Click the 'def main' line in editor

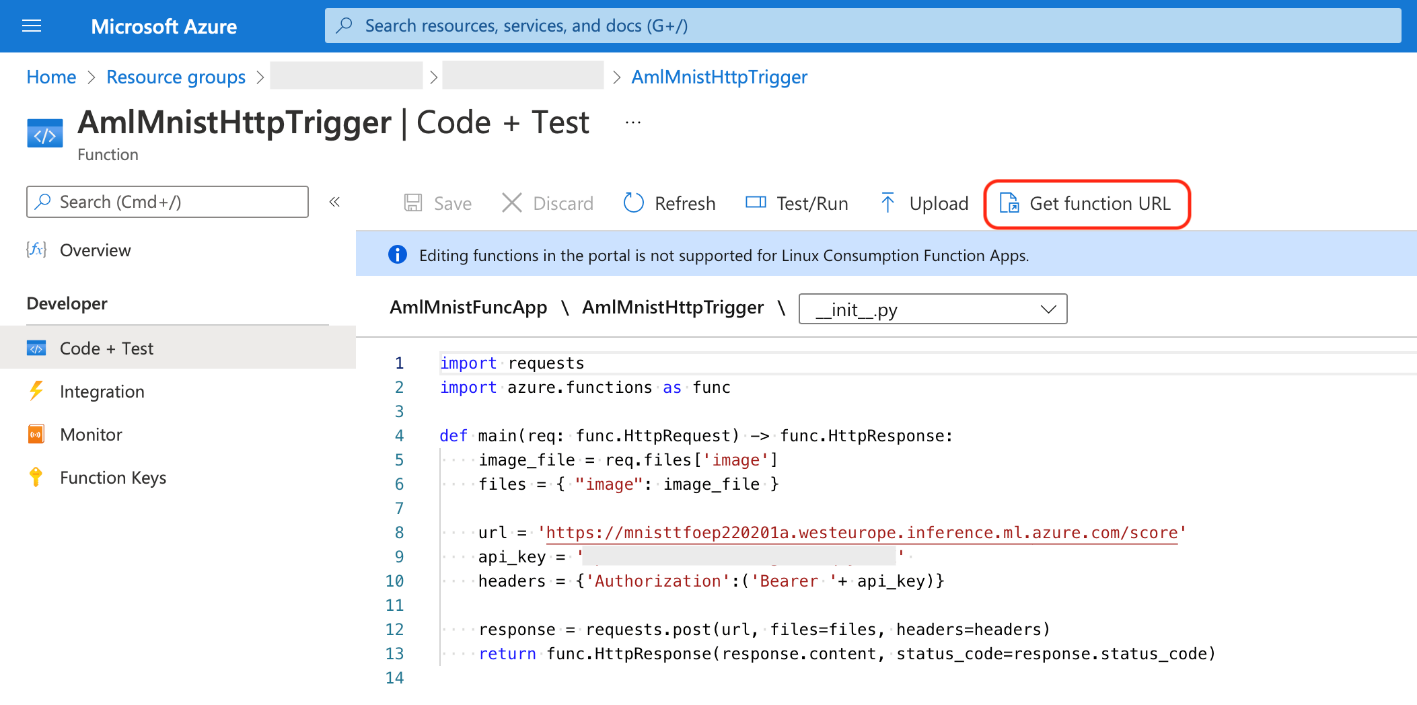click(x=697, y=436)
